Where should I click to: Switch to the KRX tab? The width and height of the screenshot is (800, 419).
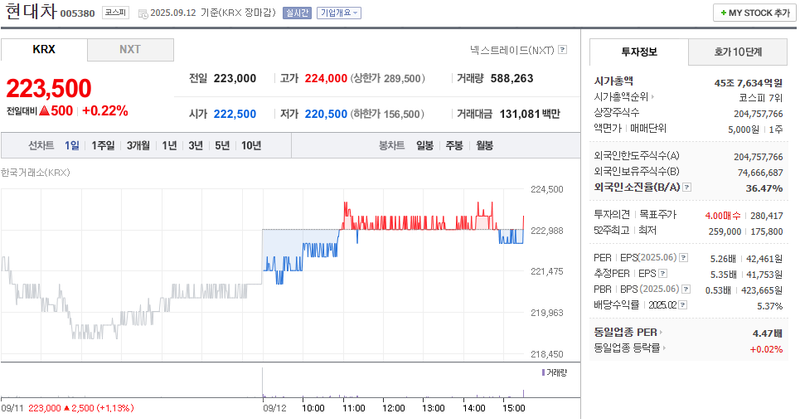coord(44,50)
